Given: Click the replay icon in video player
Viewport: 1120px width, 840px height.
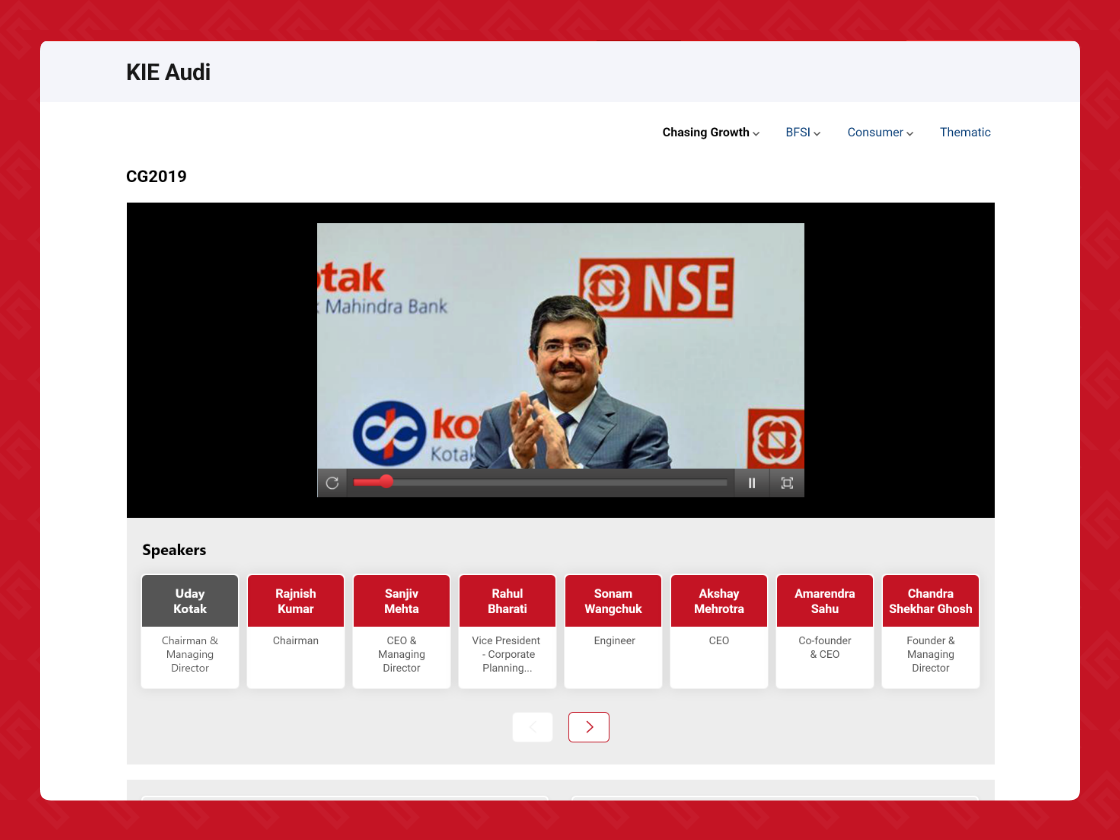Looking at the screenshot, I should point(332,483).
